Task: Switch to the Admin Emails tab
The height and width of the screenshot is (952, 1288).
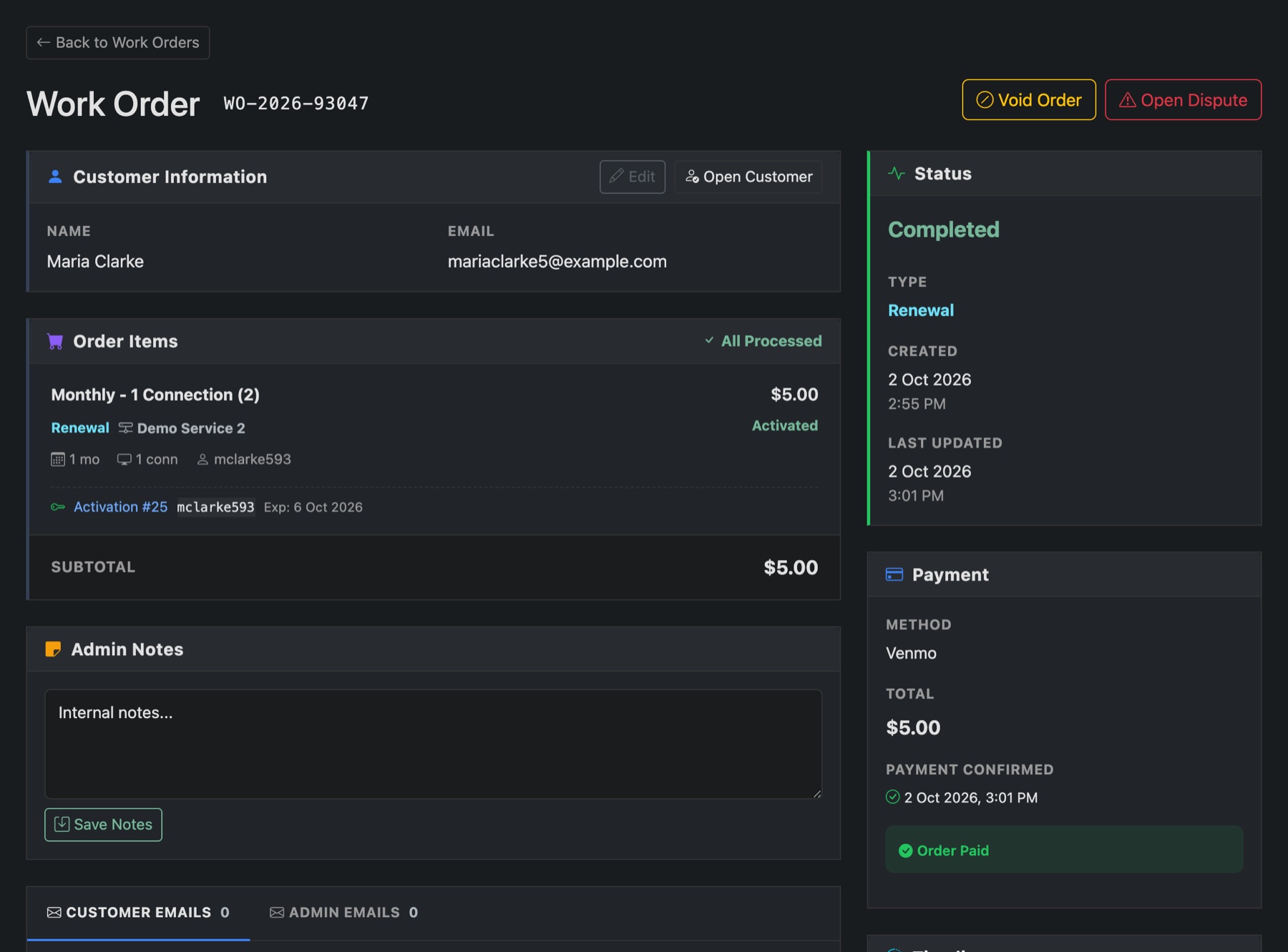Action: [x=344, y=913]
